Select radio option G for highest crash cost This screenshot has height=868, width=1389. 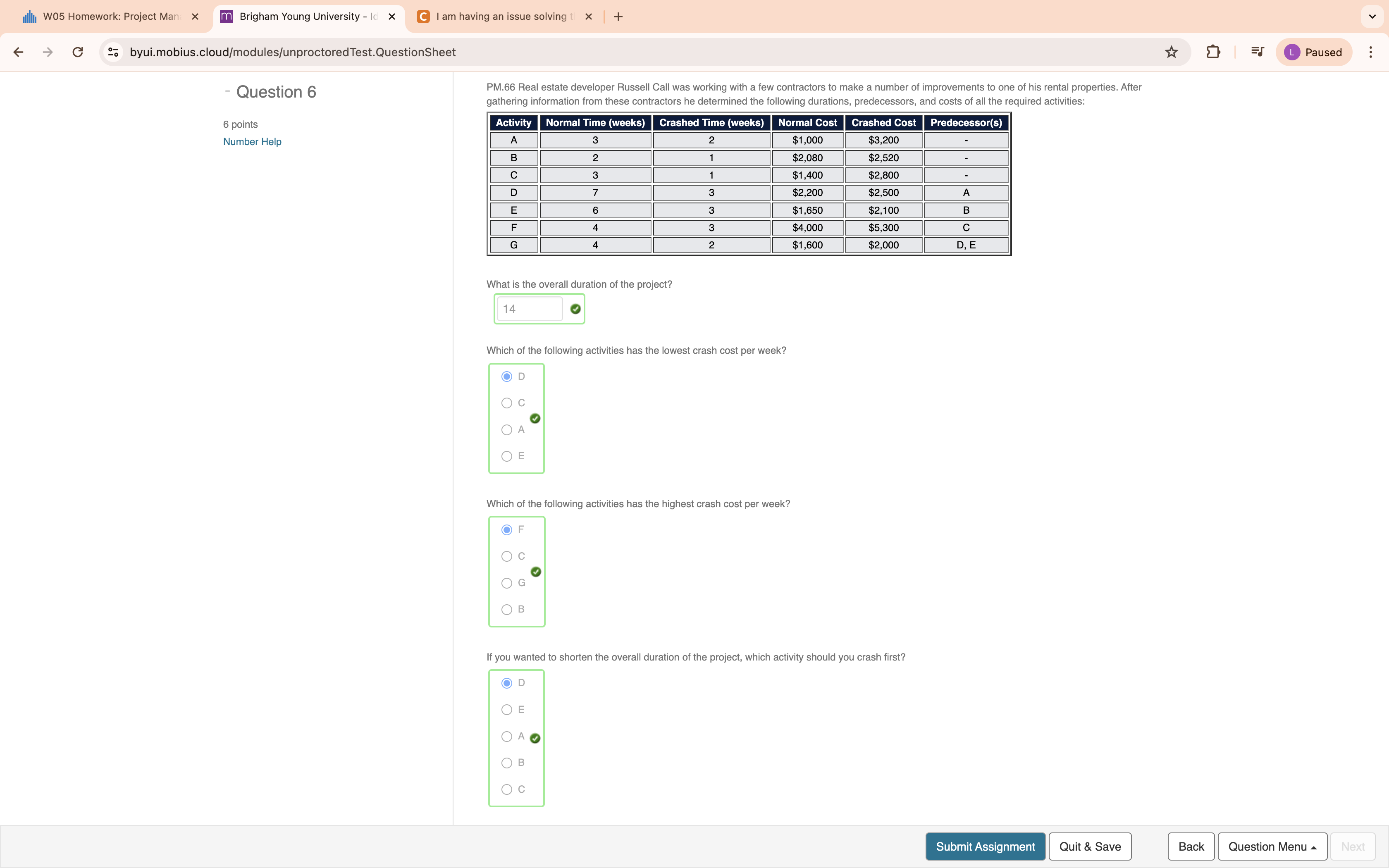coord(507,583)
